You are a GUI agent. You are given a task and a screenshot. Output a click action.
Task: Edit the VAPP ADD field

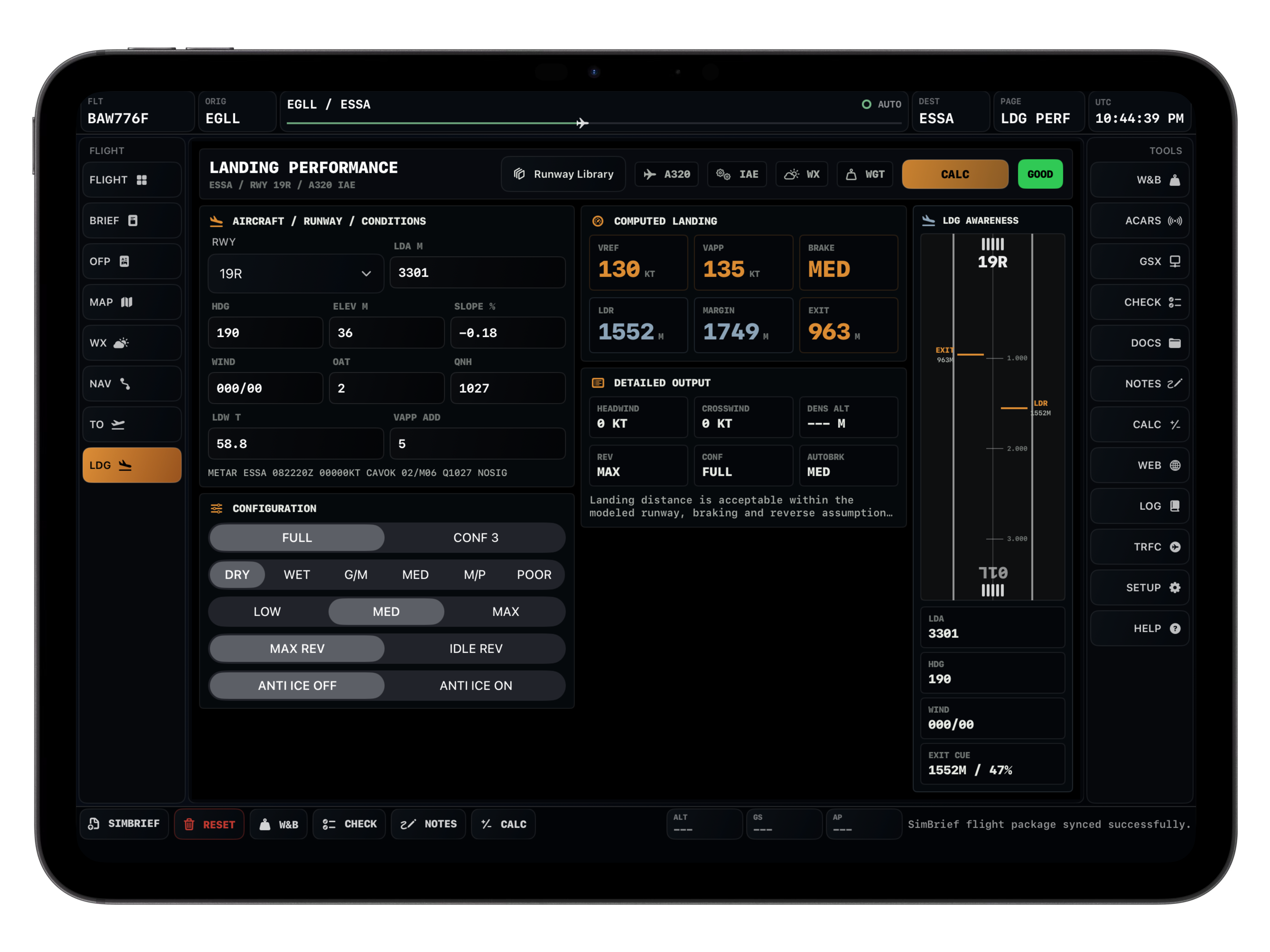[478, 444]
